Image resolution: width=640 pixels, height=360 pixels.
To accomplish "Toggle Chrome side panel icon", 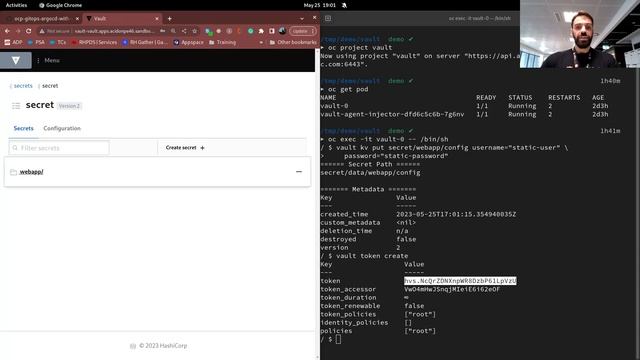I will (272, 31).
